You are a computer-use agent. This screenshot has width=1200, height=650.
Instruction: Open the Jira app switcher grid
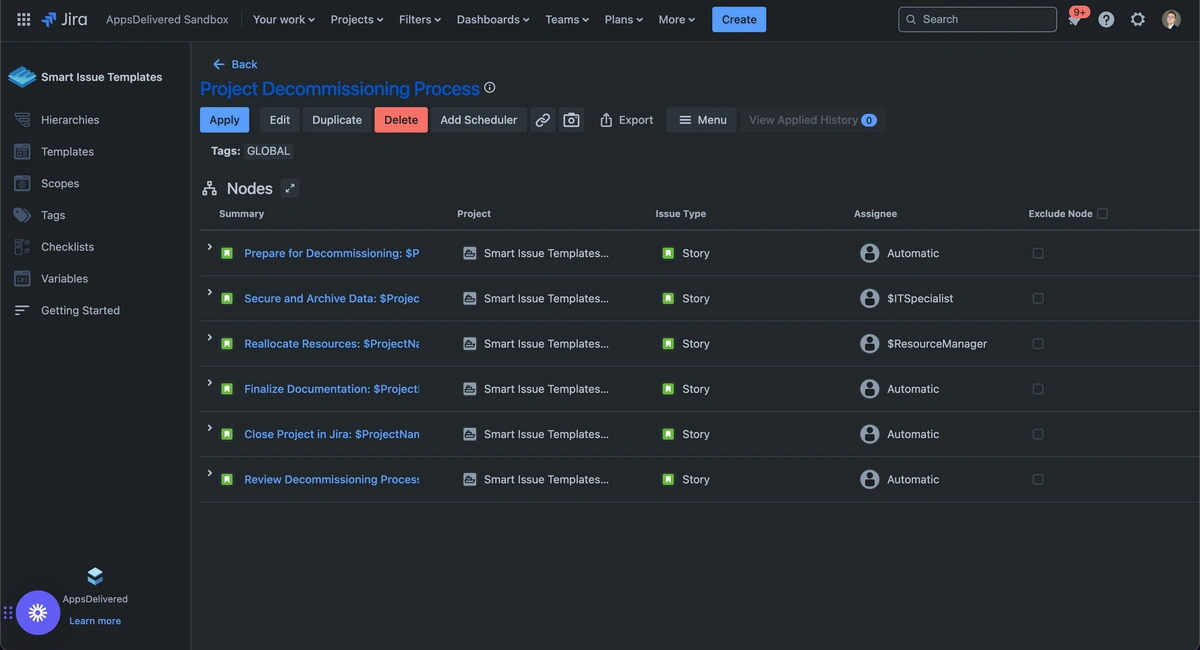[24, 19]
